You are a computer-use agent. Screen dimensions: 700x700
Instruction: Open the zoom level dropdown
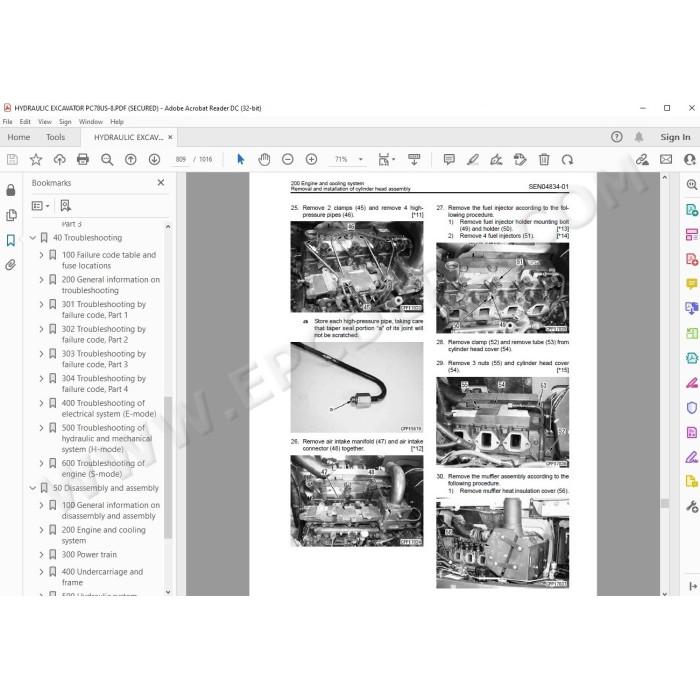coord(361,159)
